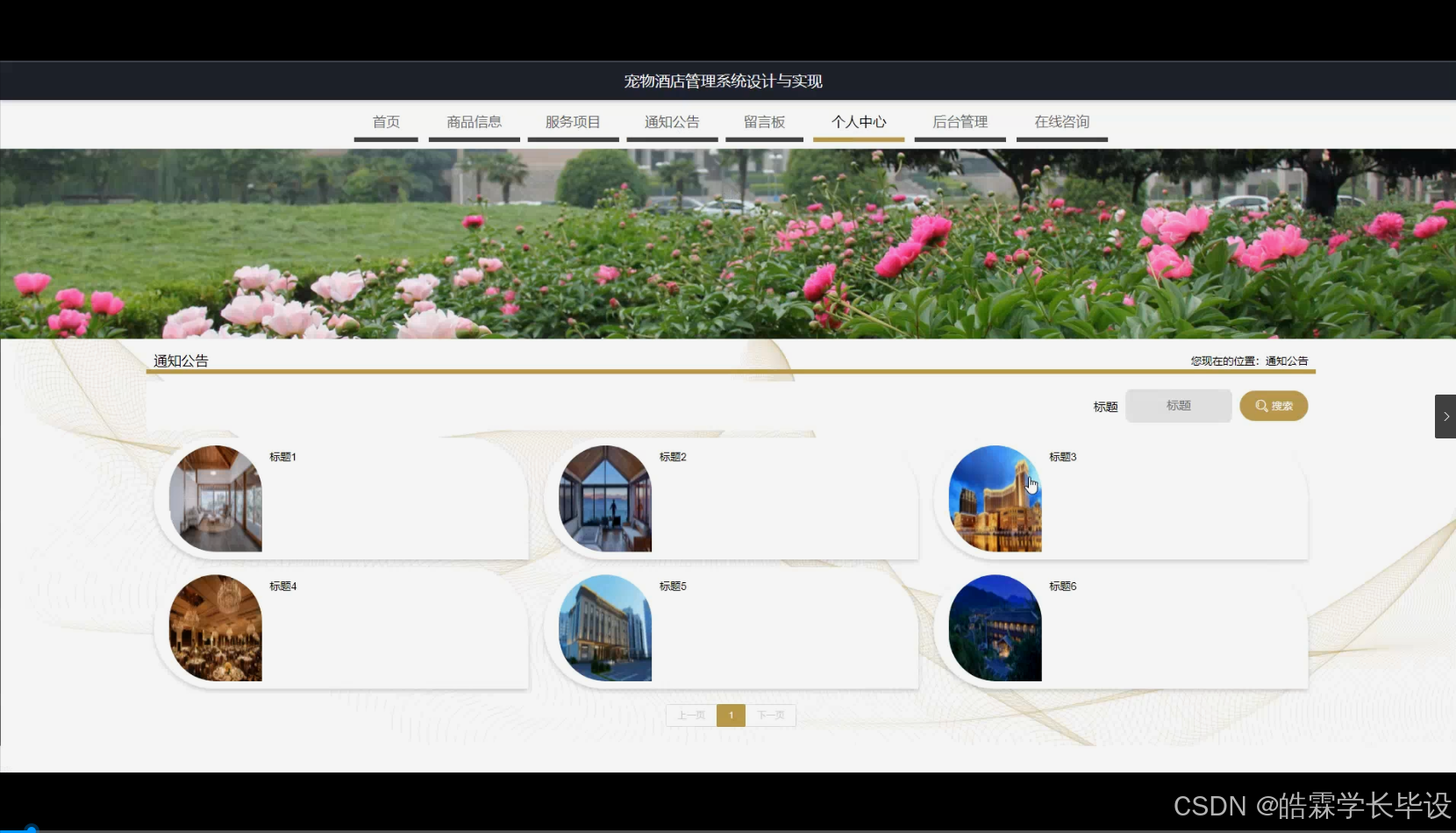Open the 在线咨询 navigation item
The height and width of the screenshot is (833, 1456).
1062,123
